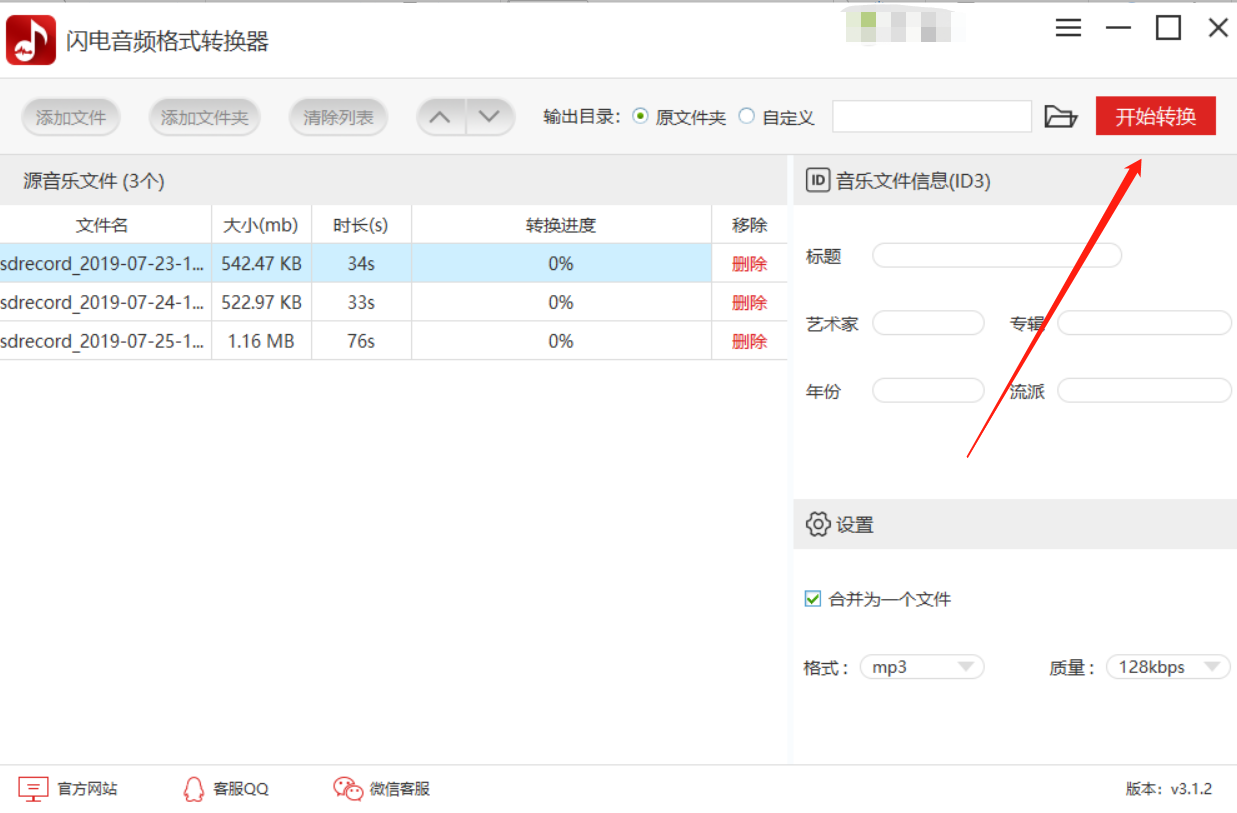
Task: Click the 33s duration cell
Action: (x=361, y=303)
